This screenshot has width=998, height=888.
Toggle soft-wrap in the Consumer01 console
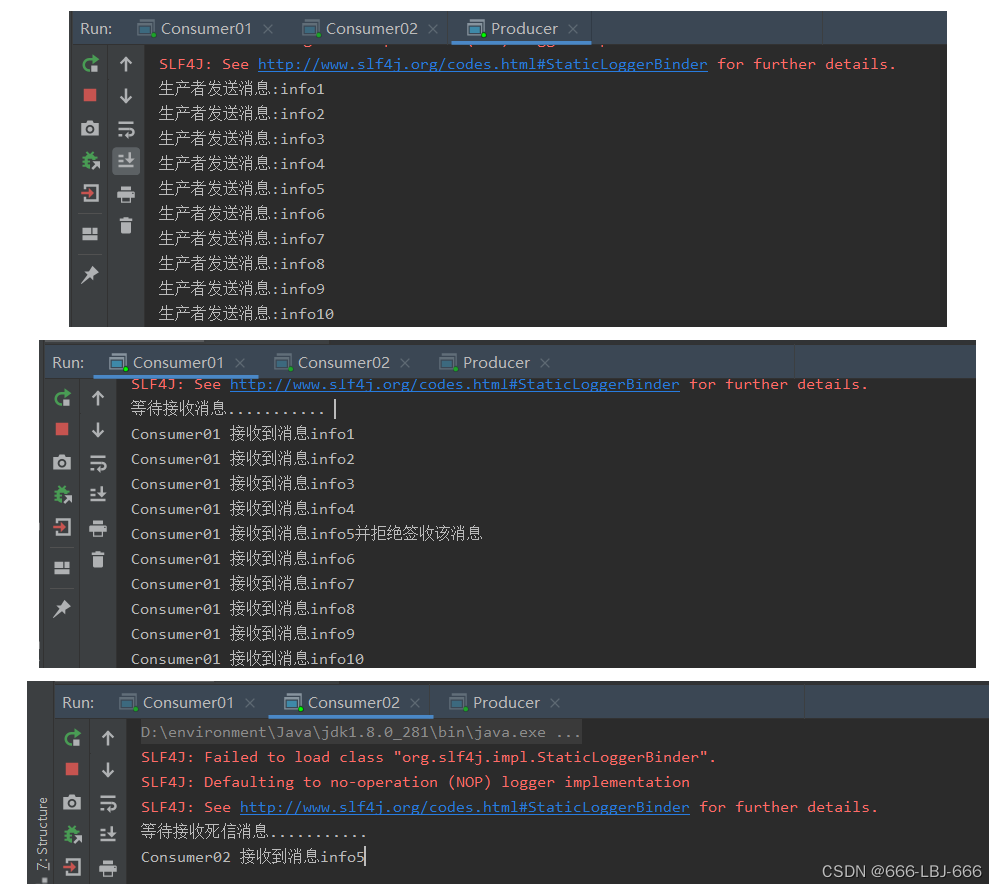98,463
